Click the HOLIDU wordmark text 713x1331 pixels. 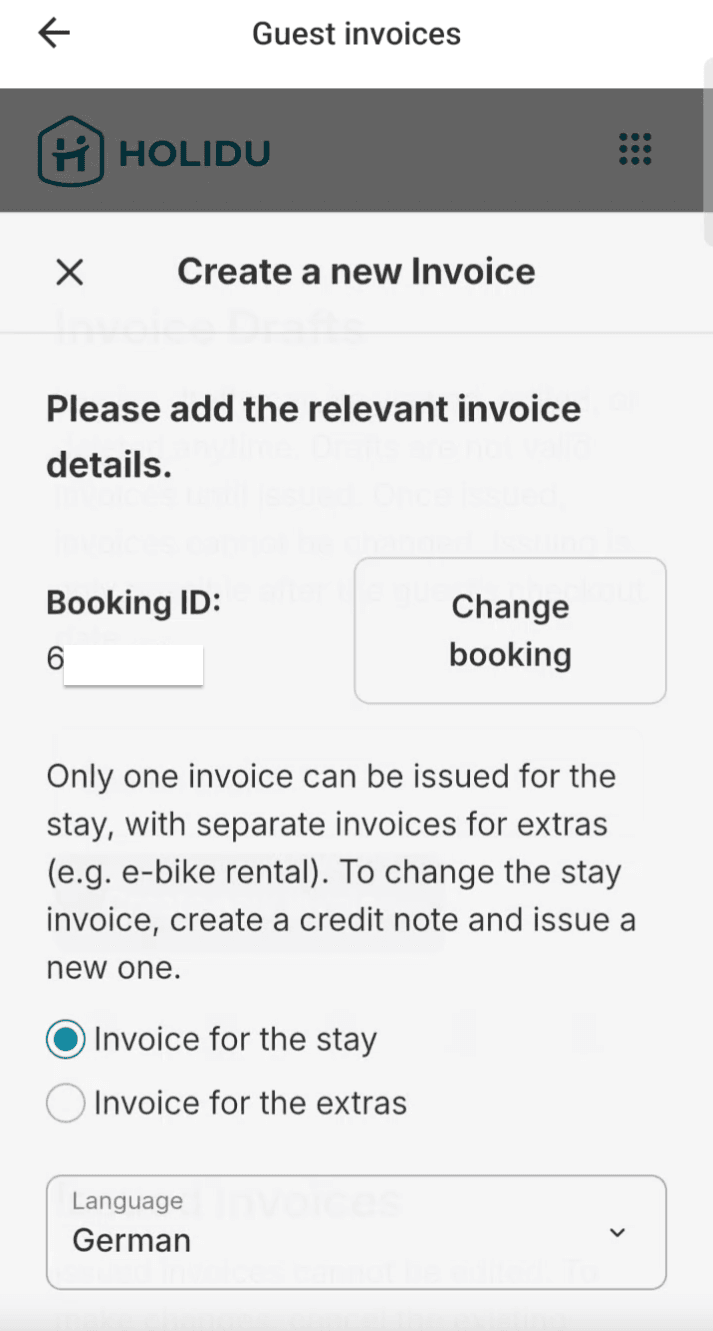[194, 153]
